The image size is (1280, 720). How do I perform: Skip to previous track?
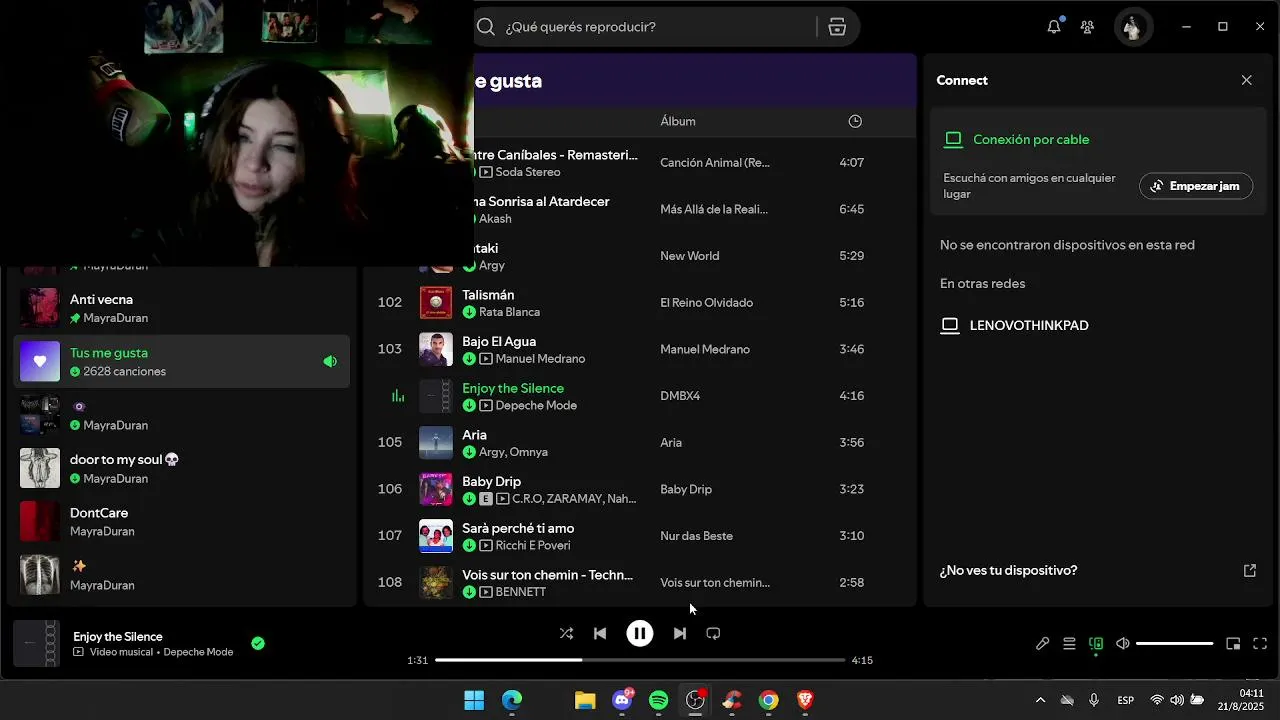pos(600,633)
